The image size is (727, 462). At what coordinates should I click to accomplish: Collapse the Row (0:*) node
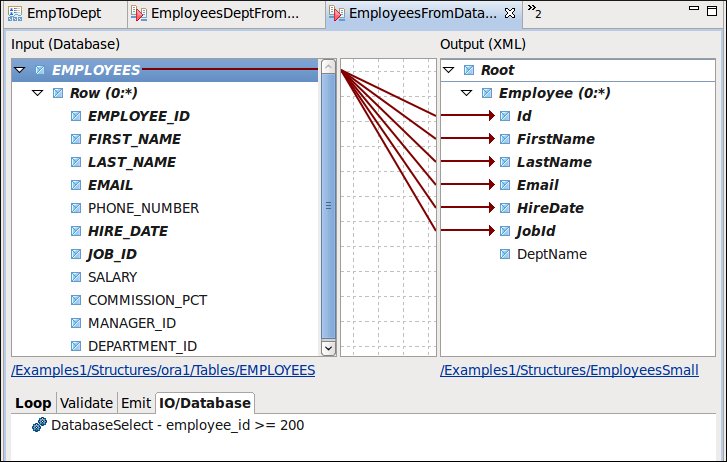click(x=38, y=93)
